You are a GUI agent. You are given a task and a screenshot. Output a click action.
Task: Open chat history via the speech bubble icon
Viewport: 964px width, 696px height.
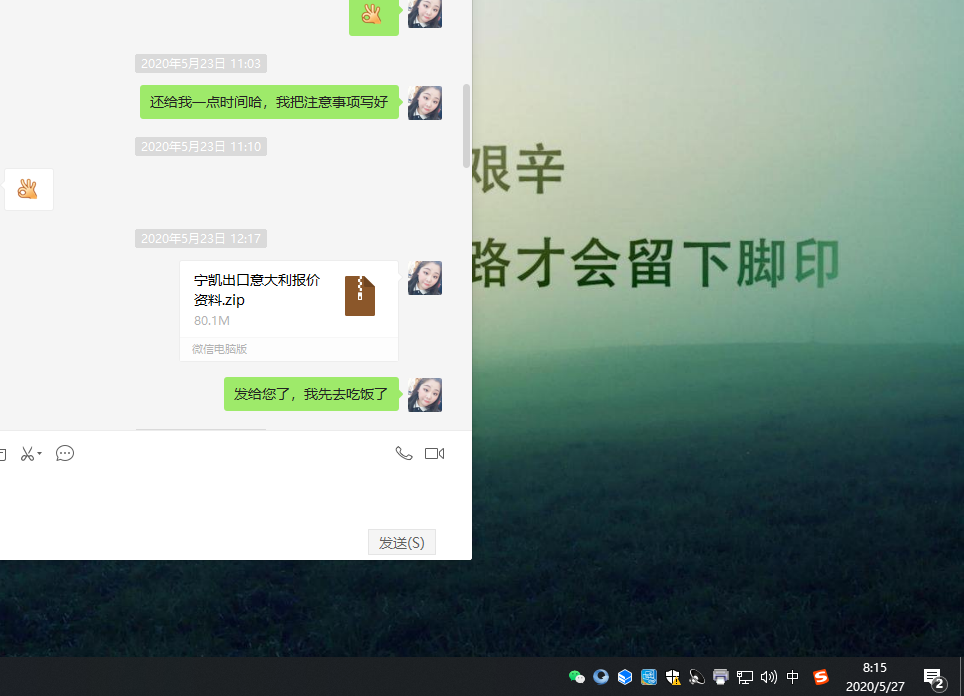click(64, 453)
